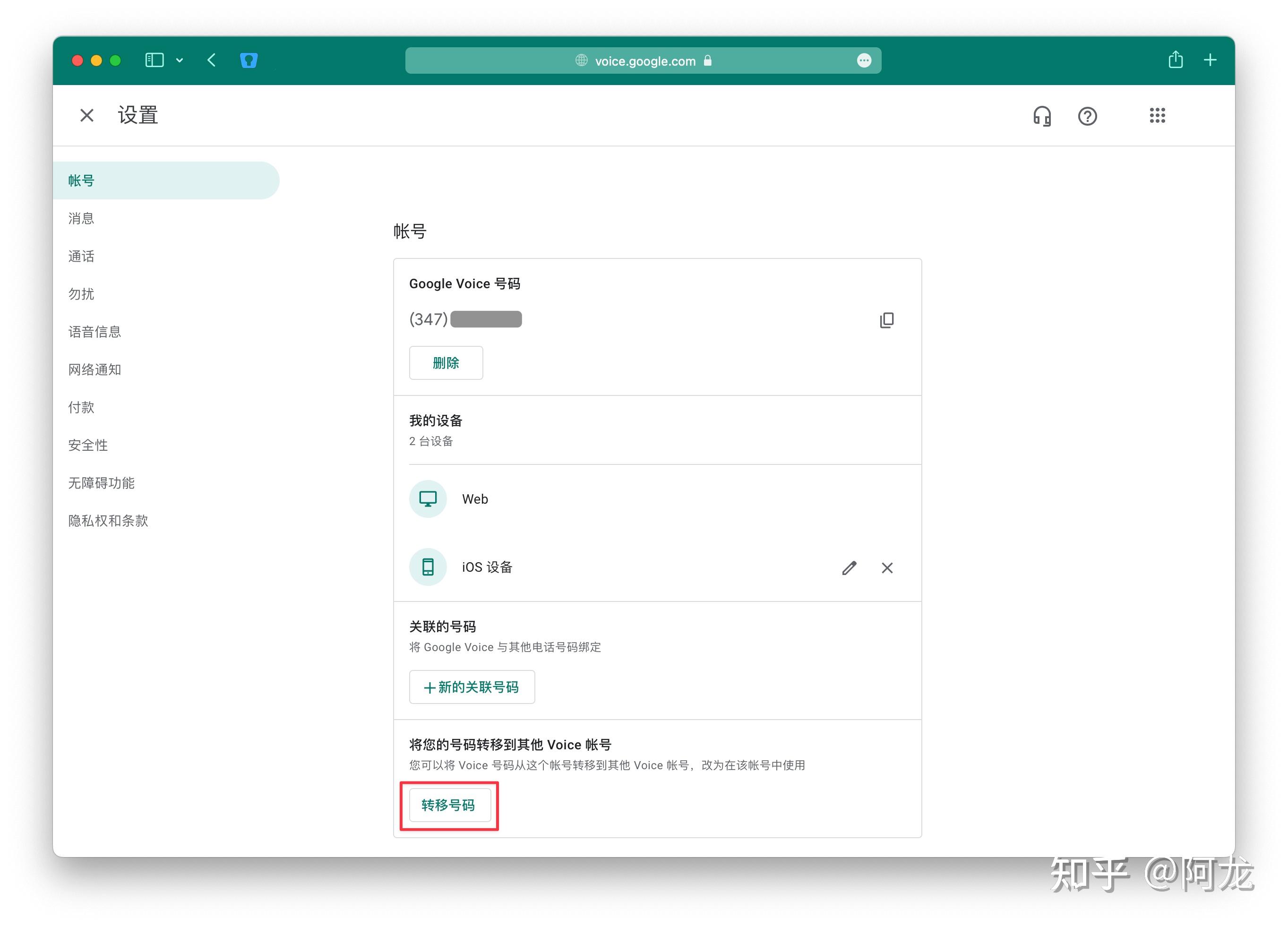Expand the sidebar tab group dropdown
Screen dimensions: 1288x927
180,60
